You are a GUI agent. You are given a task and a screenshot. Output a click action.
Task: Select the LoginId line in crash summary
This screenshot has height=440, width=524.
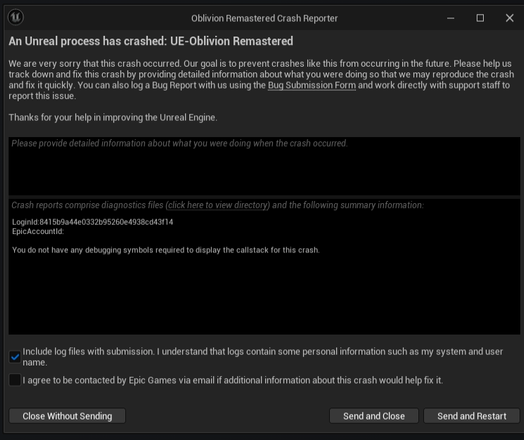tap(93, 222)
